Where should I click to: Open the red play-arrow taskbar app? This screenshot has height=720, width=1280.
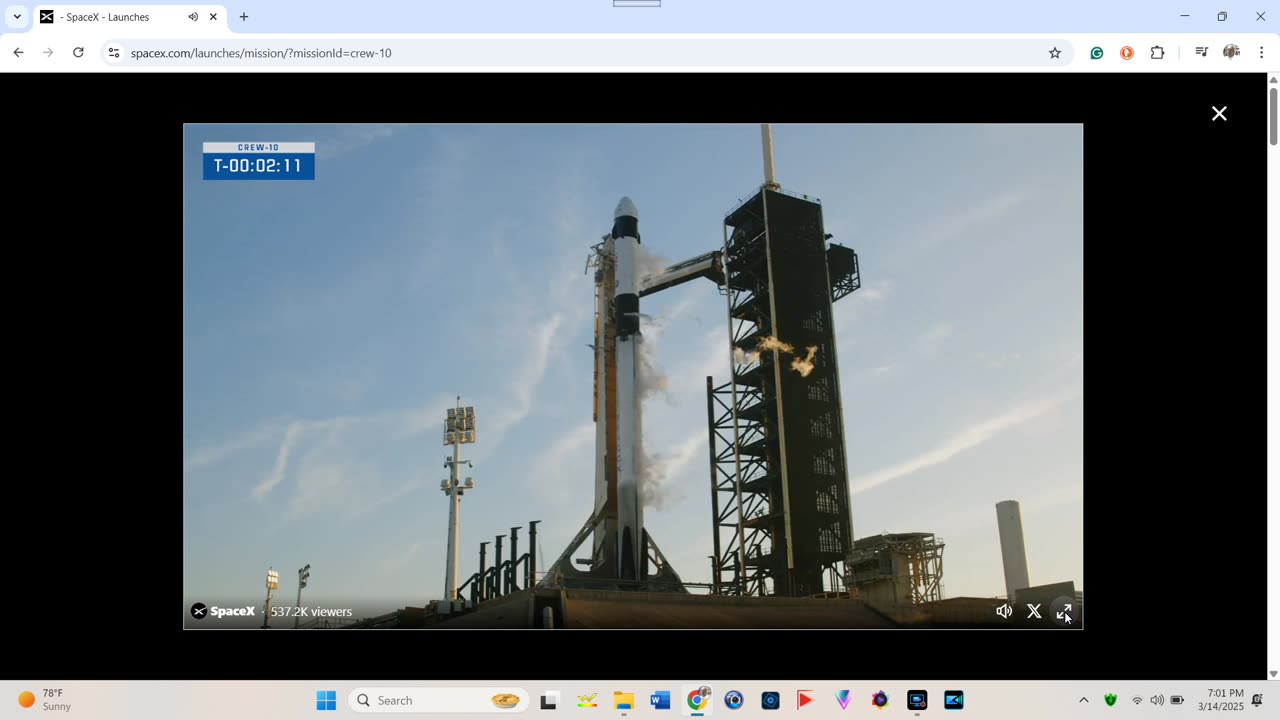click(806, 700)
